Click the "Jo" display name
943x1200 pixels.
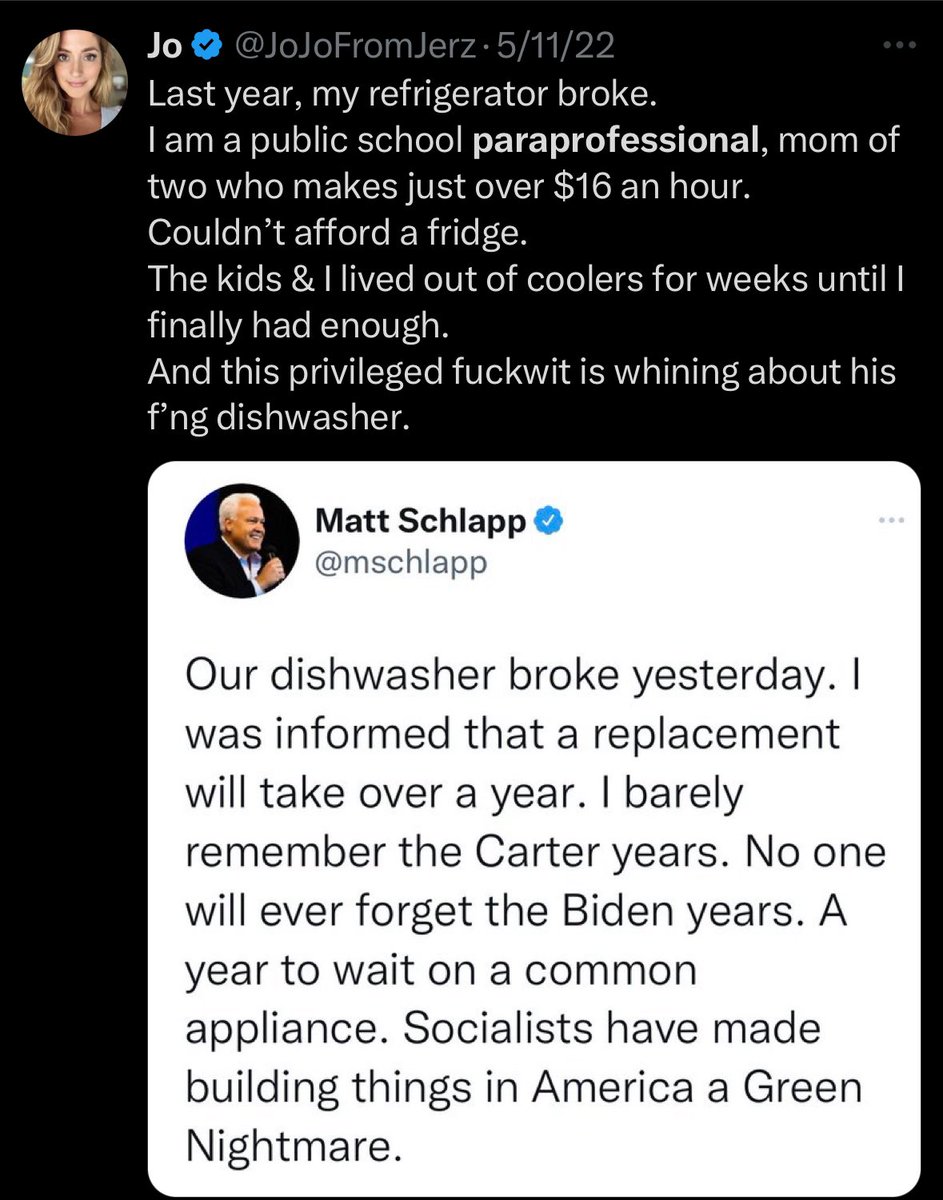(164, 46)
